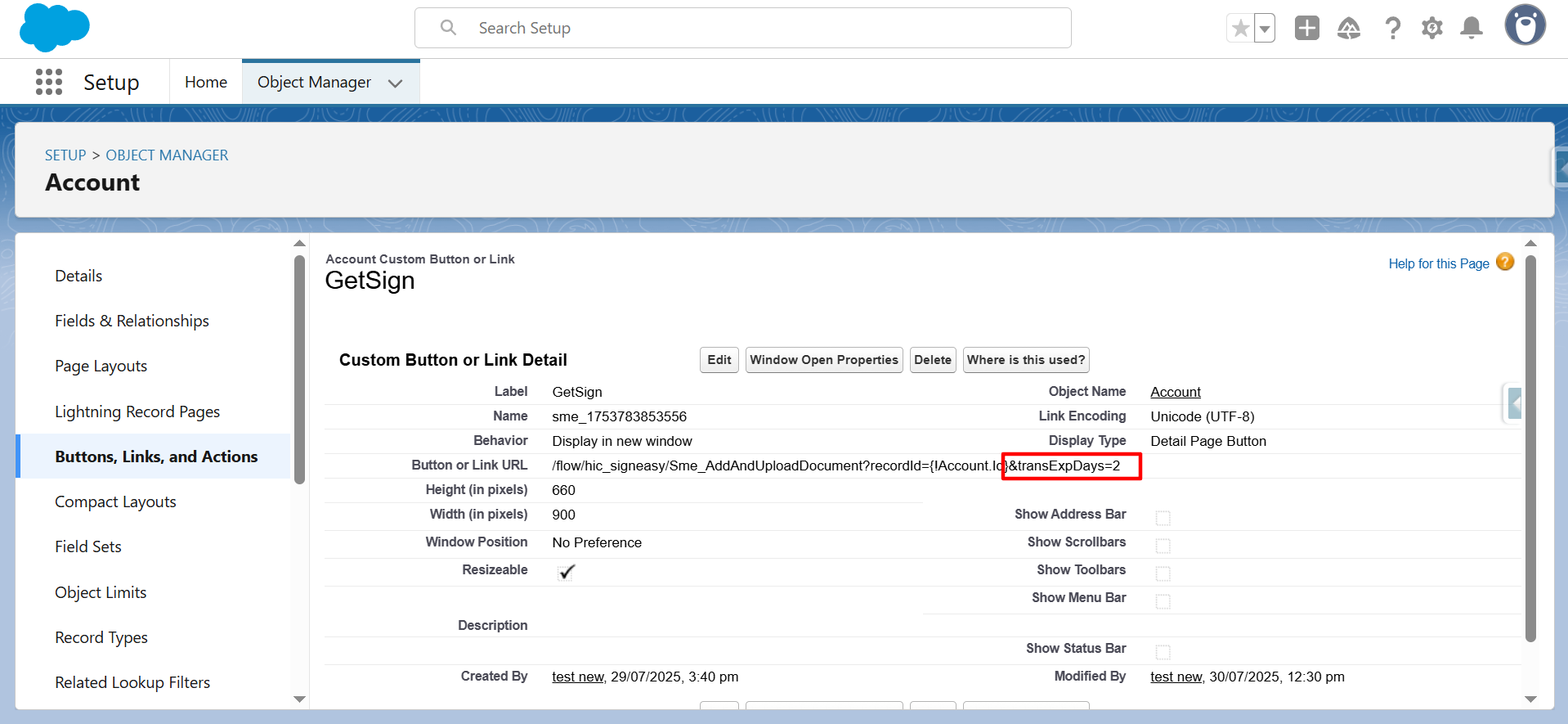1568x724 pixels.
Task: Open the Help question mark icon
Action: 1392,29
